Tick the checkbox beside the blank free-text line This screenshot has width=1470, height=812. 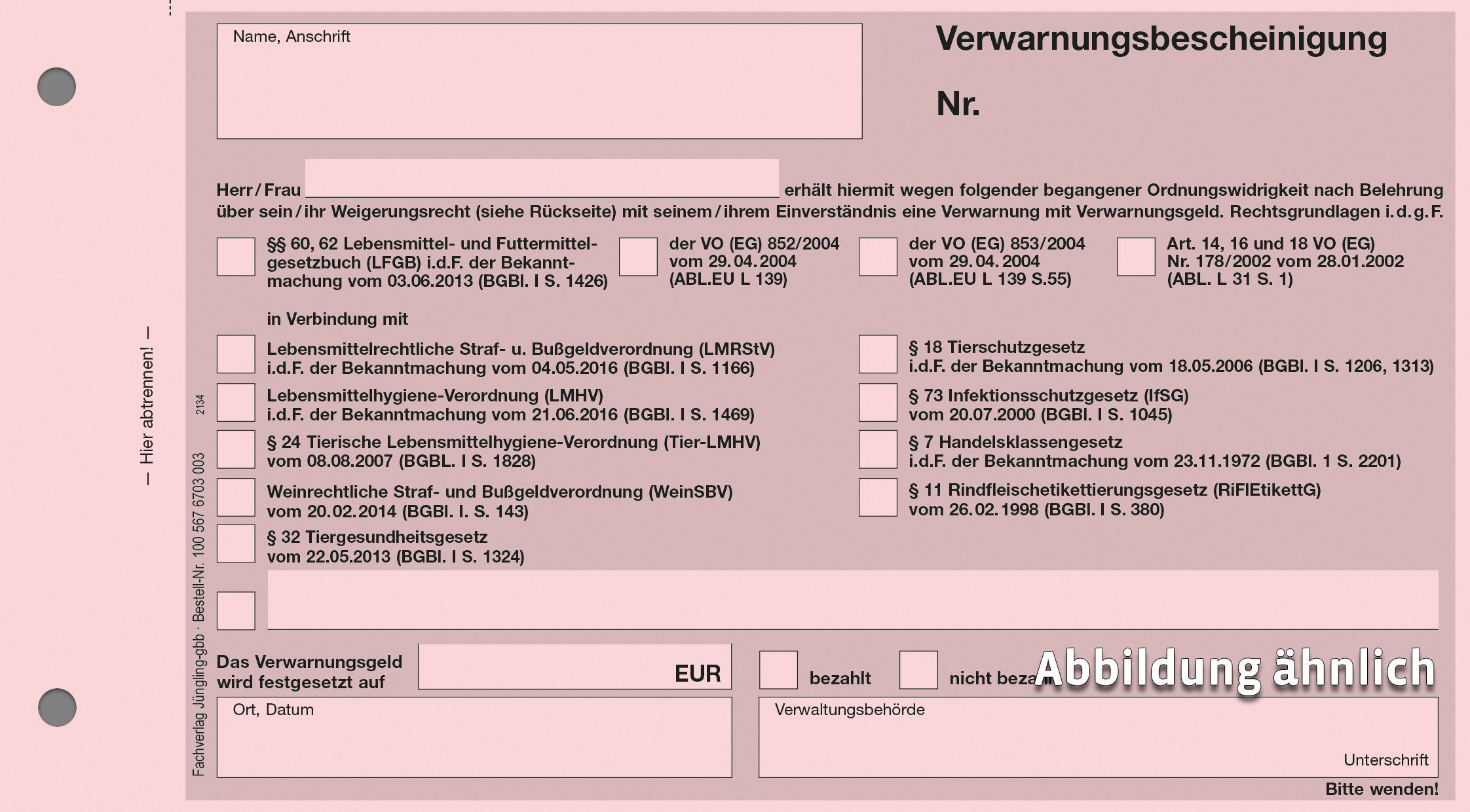(x=236, y=611)
